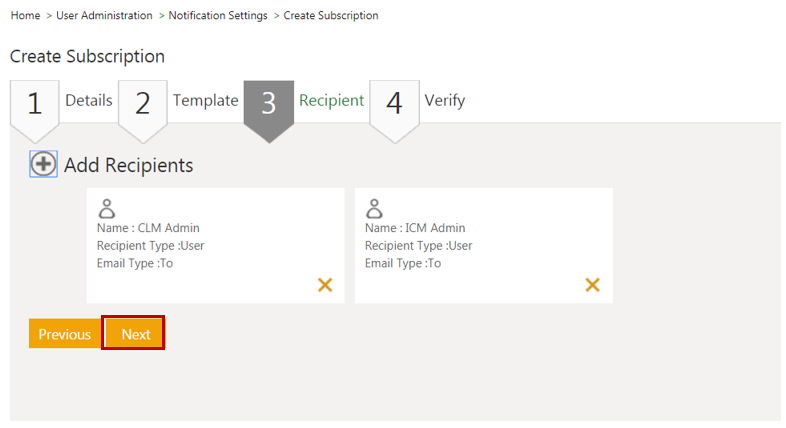The image size is (786, 428).
Task: Remove the ICM Admin recipient
Action: (x=592, y=285)
